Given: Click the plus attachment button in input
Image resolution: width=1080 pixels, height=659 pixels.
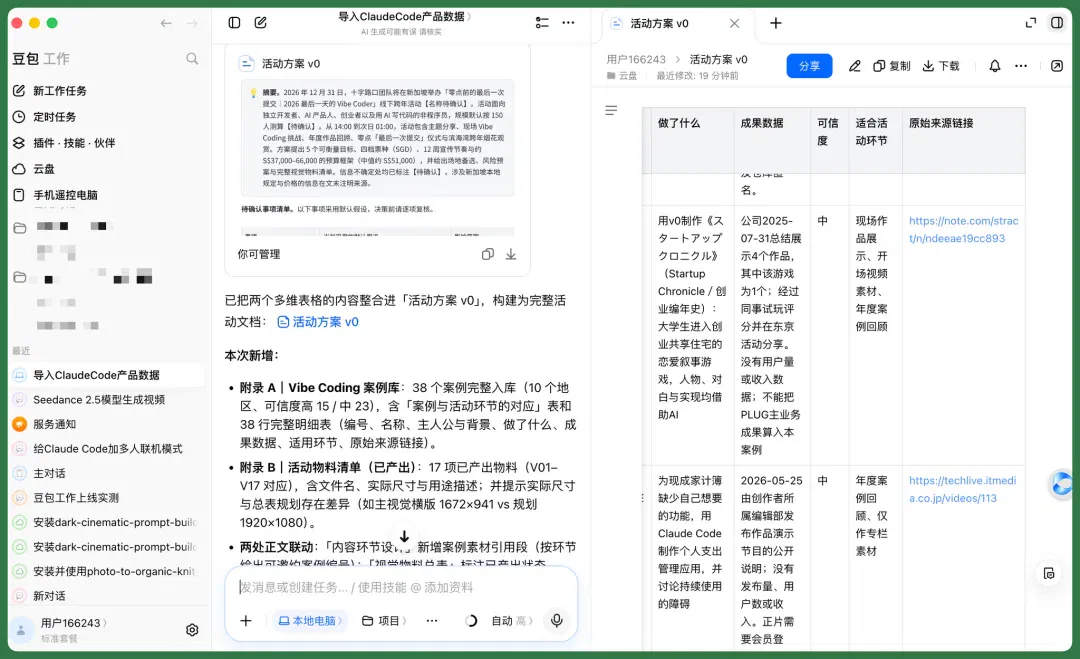Looking at the screenshot, I should pos(246,620).
